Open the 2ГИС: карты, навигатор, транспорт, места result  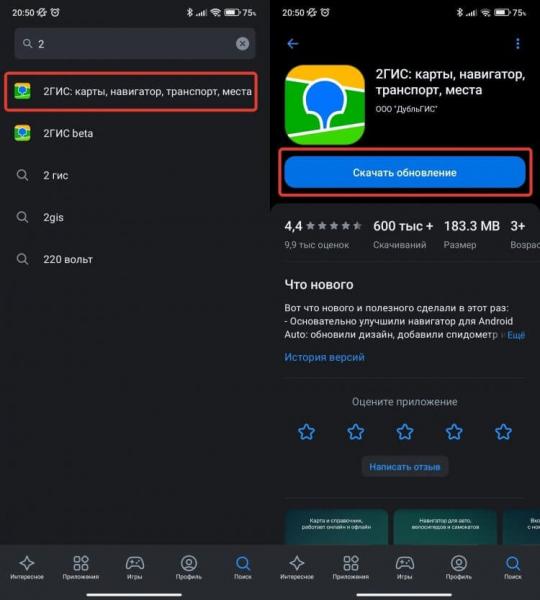[131, 91]
